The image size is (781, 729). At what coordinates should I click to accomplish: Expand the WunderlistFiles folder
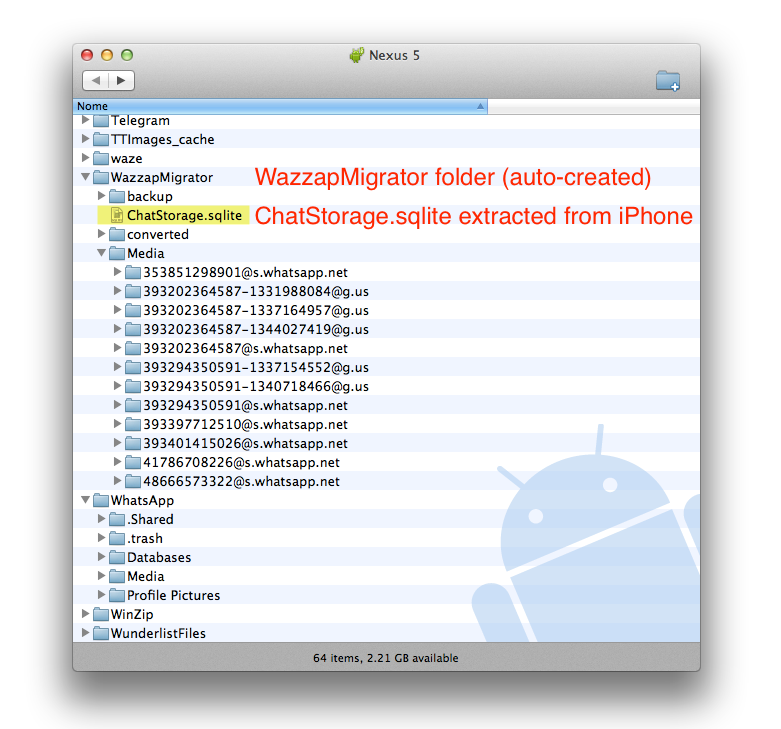click(x=85, y=632)
